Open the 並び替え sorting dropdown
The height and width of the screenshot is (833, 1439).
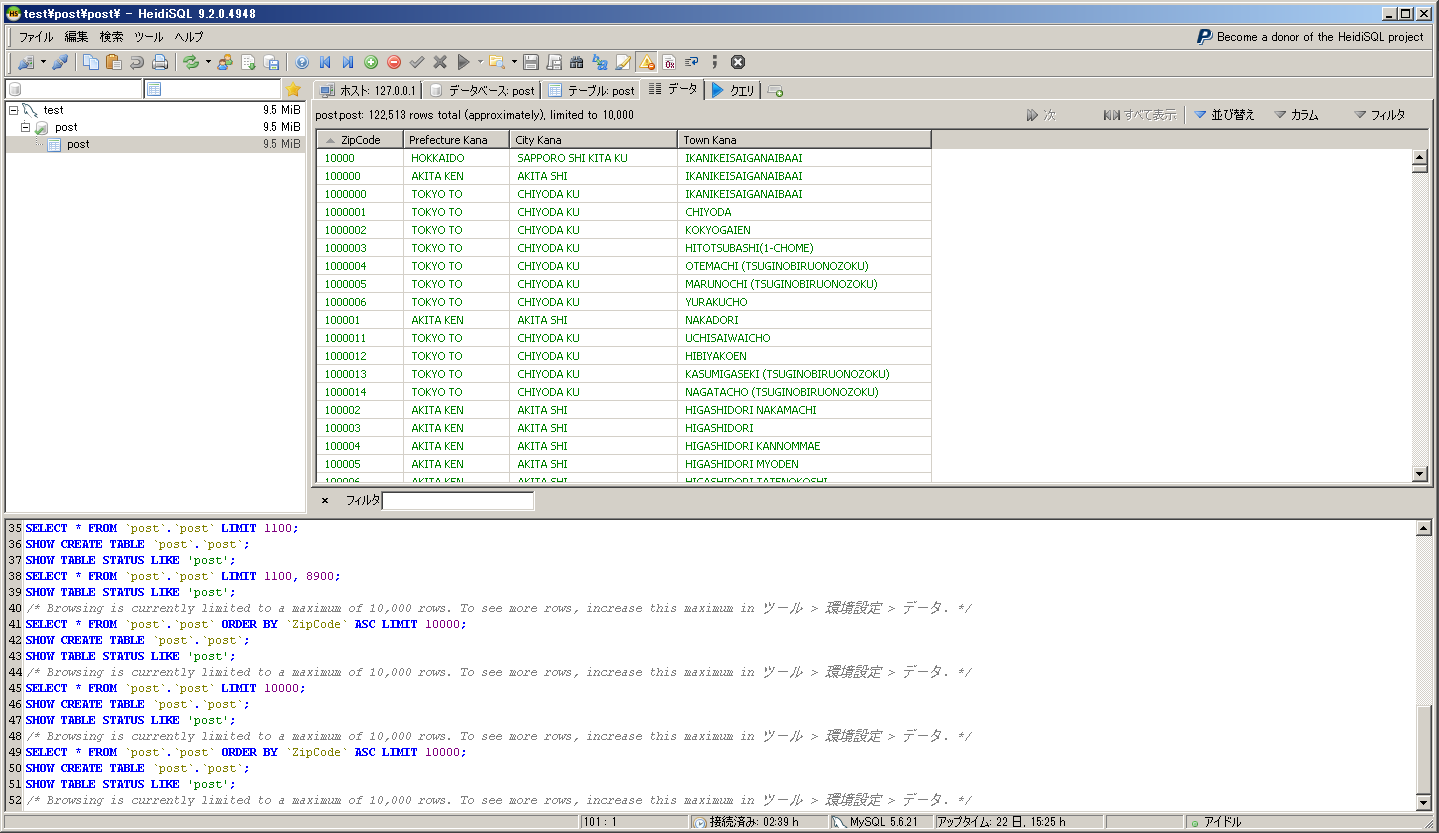tap(1224, 115)
